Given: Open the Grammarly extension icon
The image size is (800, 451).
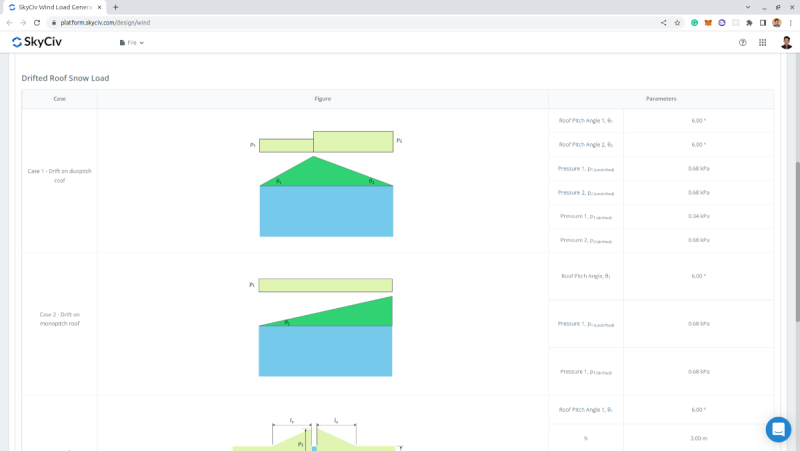Looking at the screenshot, I should (x=694, y=22).
